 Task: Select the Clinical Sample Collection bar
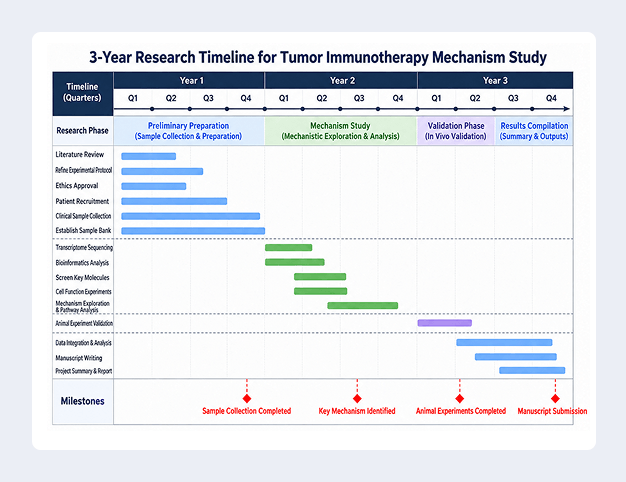(190, 216)
